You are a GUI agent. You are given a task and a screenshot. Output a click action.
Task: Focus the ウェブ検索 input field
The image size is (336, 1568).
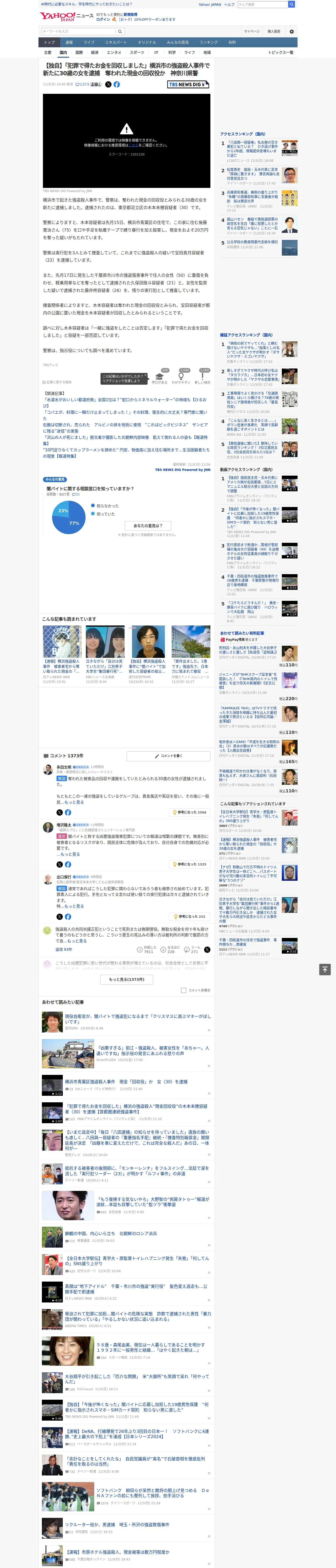pyautogui.click(x=263, y=4)
